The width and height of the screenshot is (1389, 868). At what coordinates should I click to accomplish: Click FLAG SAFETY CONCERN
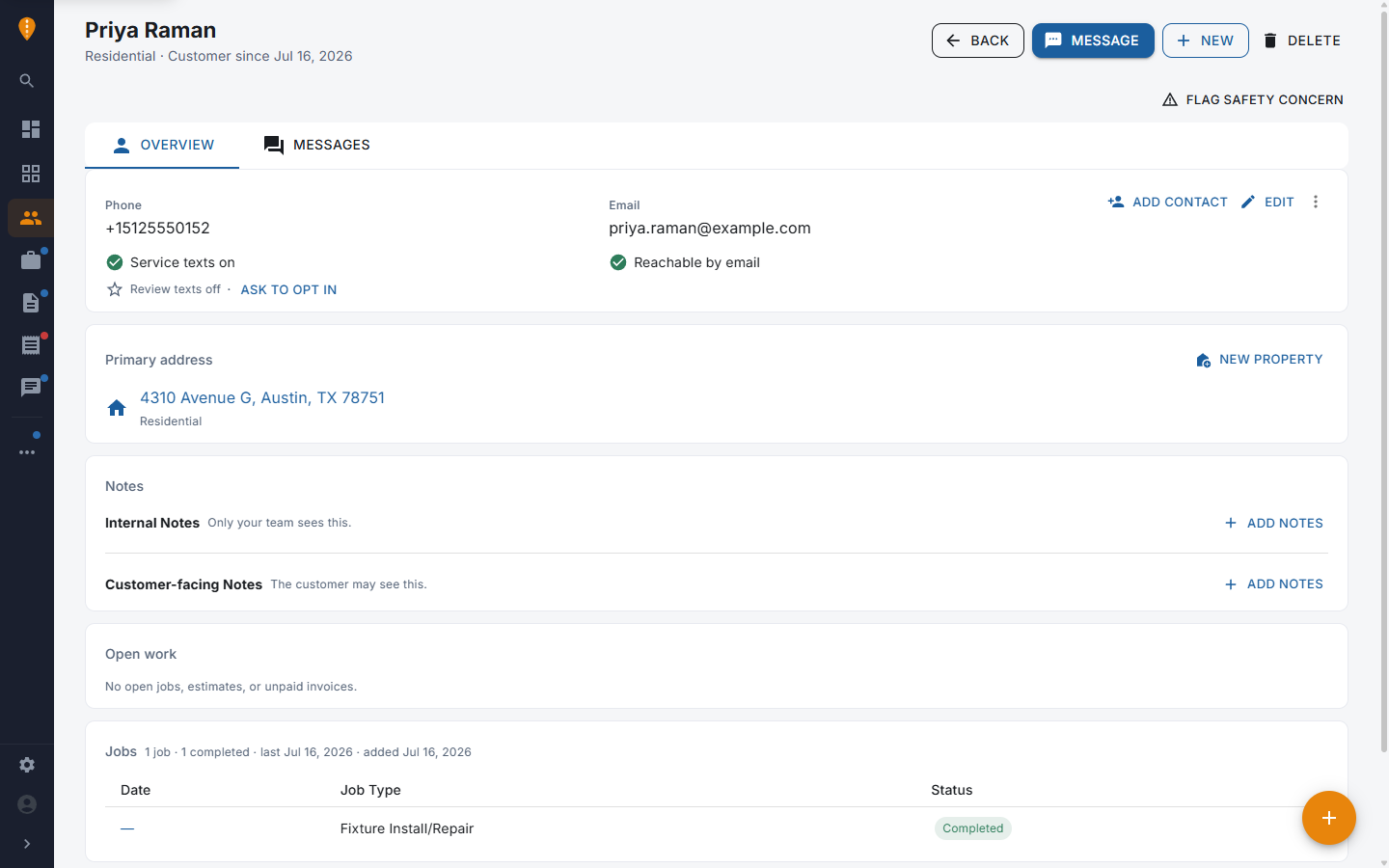click(1252, 99)
